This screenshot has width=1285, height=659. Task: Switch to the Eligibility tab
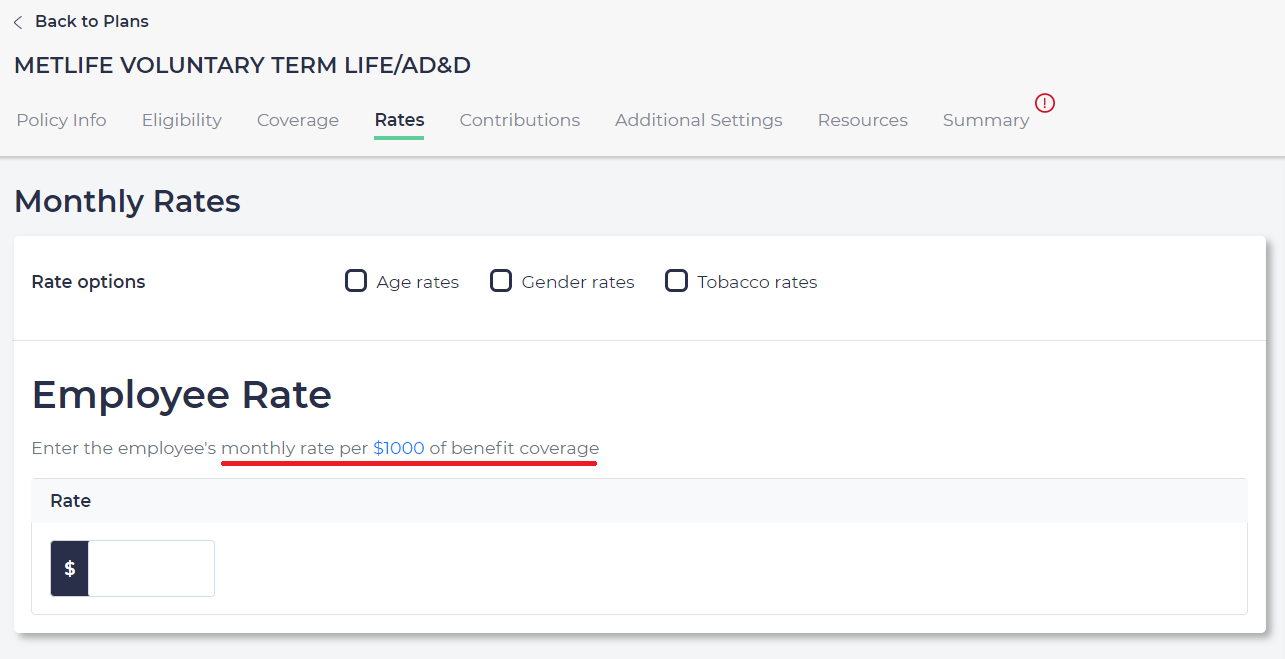[182, 120]
